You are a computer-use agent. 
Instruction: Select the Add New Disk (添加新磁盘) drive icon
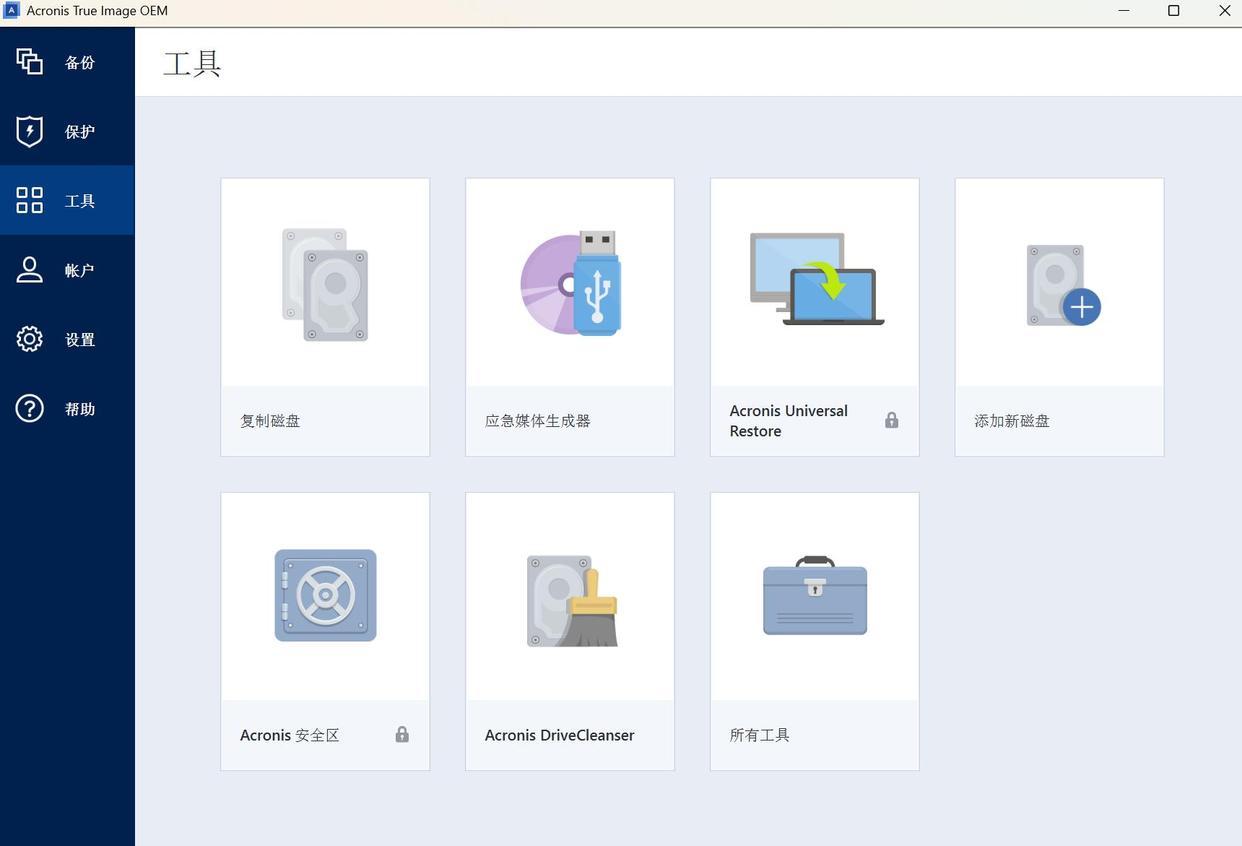1062,286
